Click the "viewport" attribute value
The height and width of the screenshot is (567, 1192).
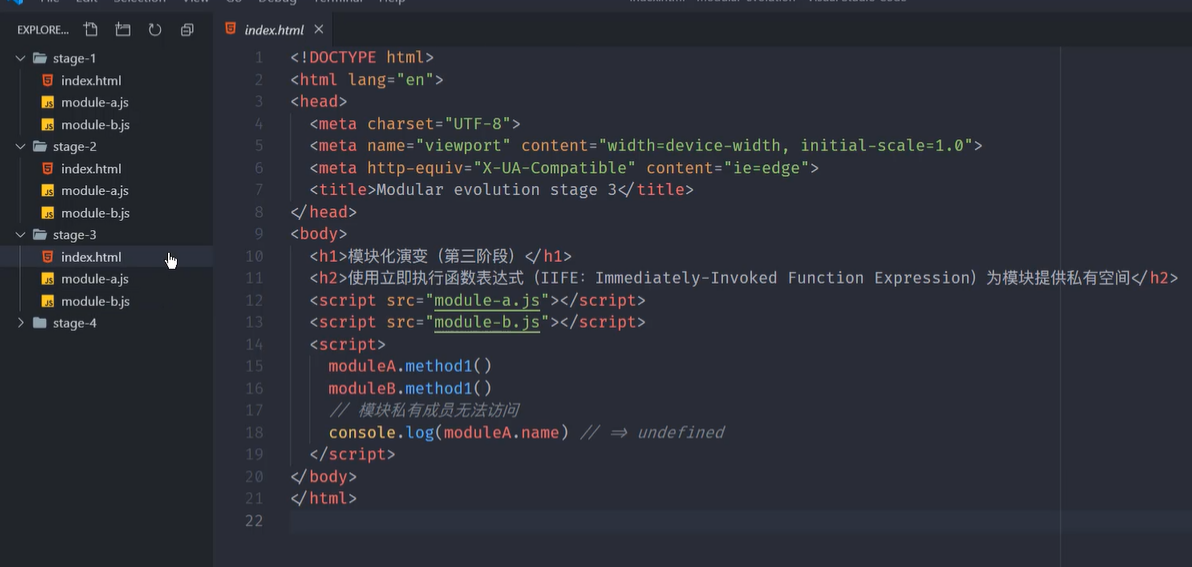click(x=463, y=145)
